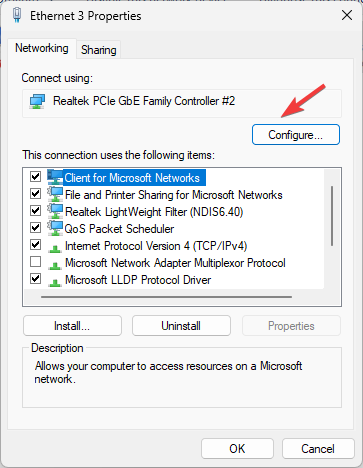Image resolution: width=363 pixels, height=468 pixels.
Task: Select the Networking tab
Action: click(42, 48)
